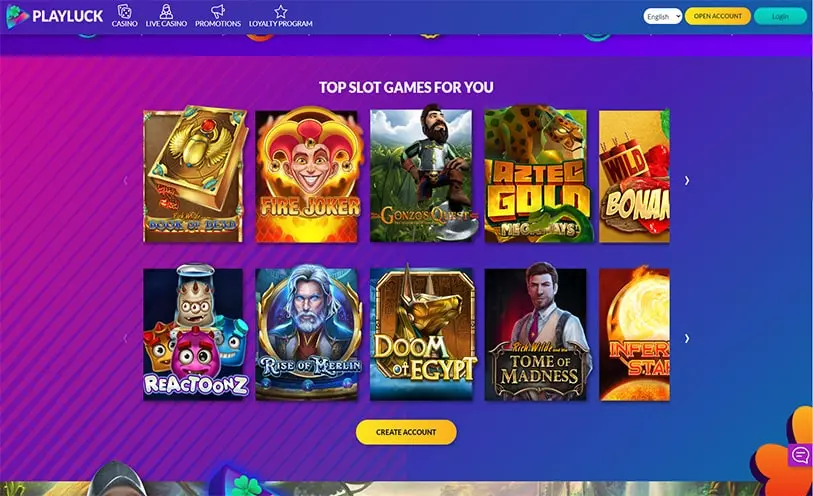Click the Create Account button

pyautogui.click(x=406, y=432)
